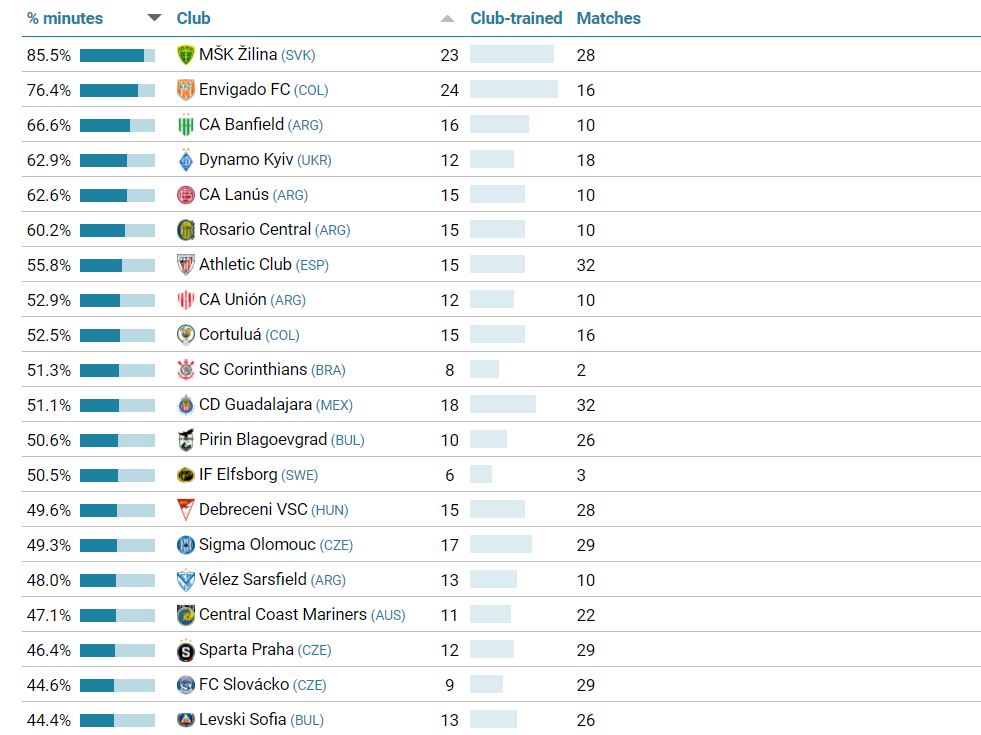Click the MŠK Žilina club crest icon
The width and height of the screenshot is (981, 735).
(x=185, y=55)
